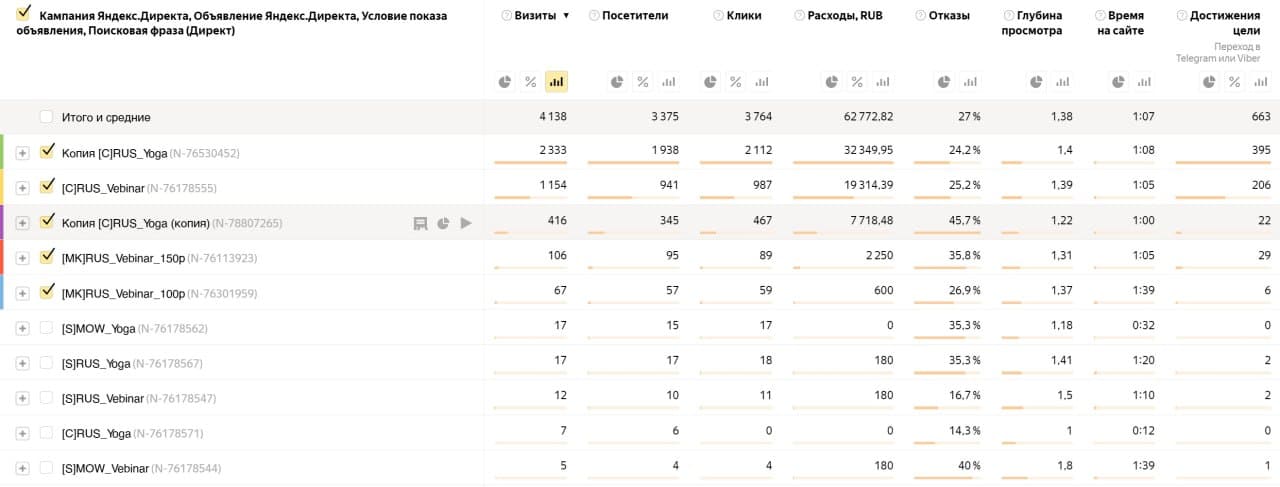Open help icon beside Время на сайте

(1100, 16)
